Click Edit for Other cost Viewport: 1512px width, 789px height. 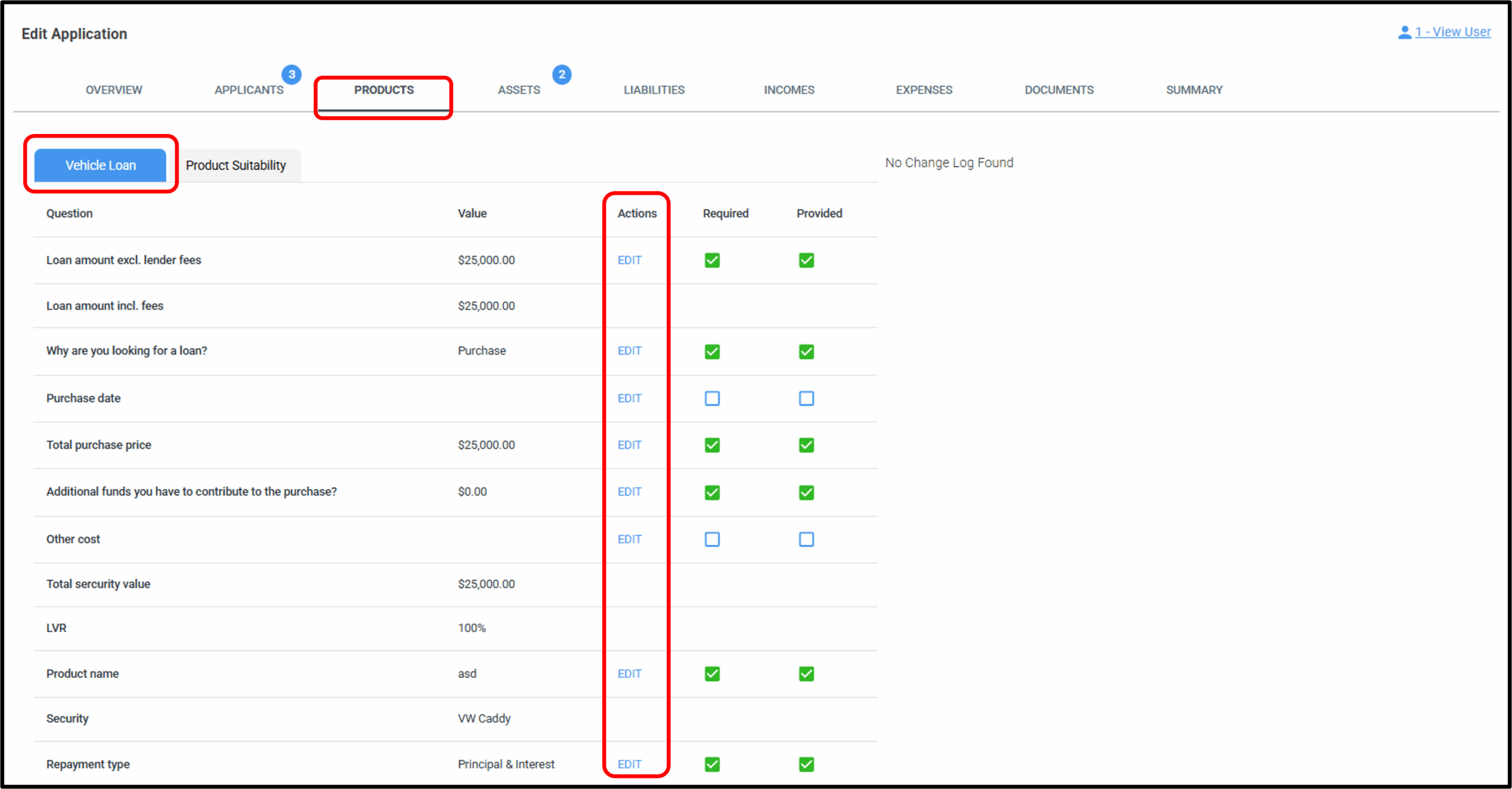pos(629,539)
